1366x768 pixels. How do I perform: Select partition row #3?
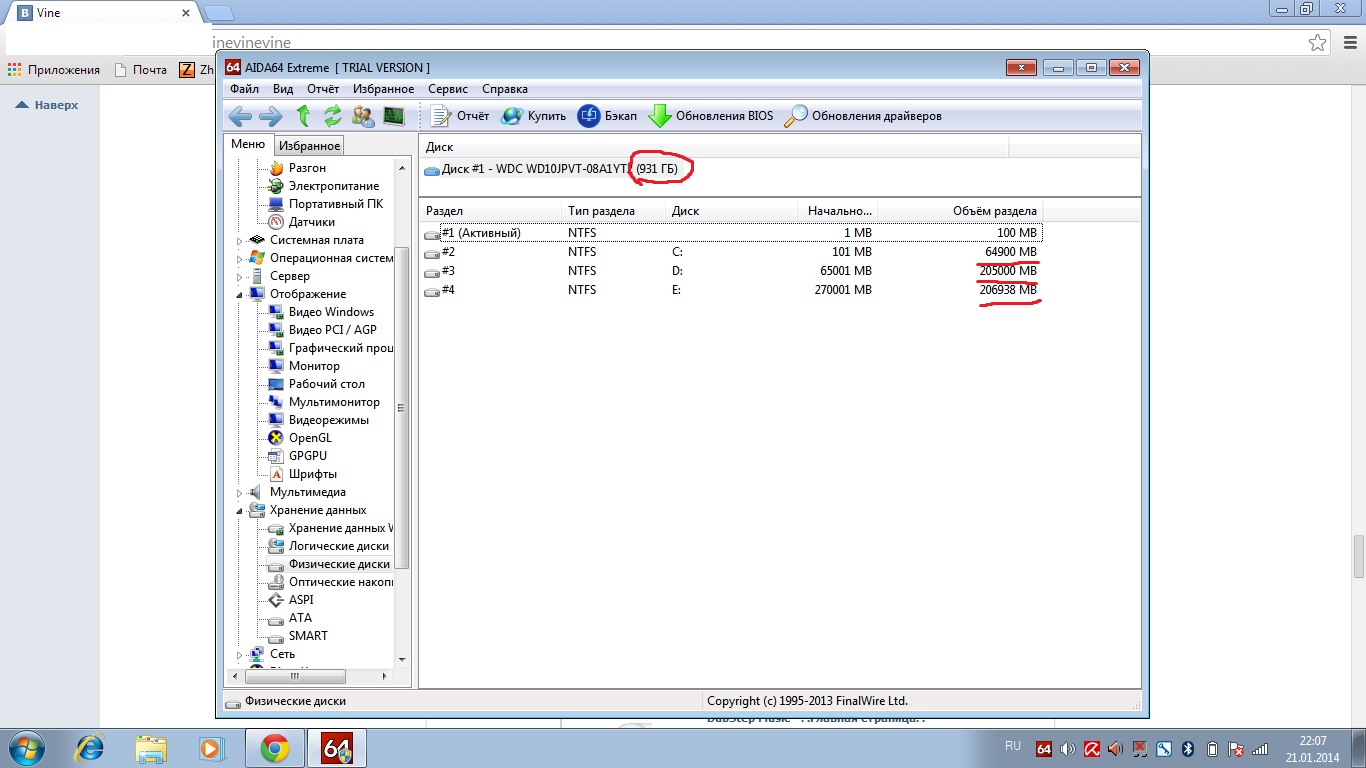tap(733, 271)
